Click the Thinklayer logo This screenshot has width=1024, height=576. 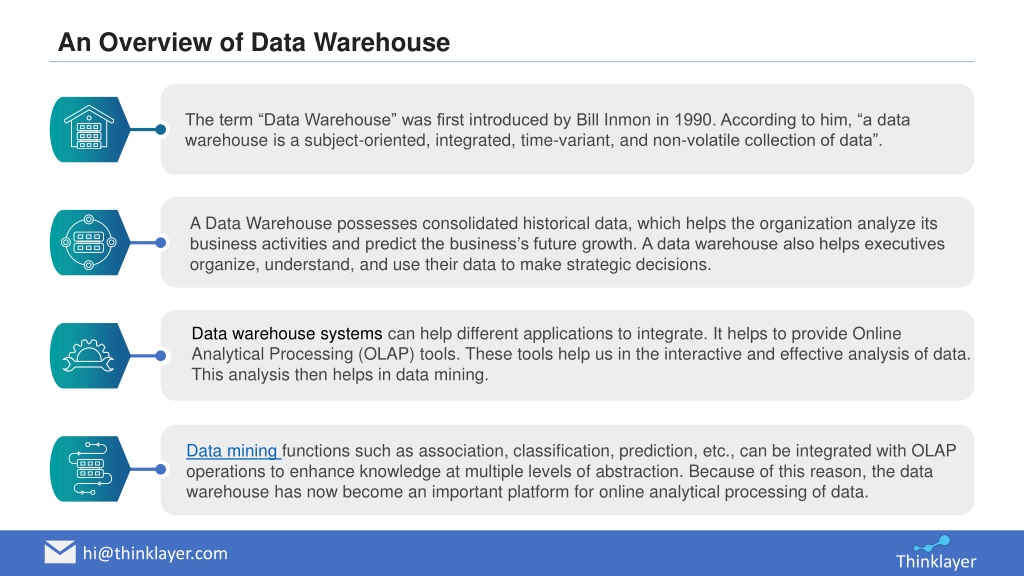pos(935,553)
